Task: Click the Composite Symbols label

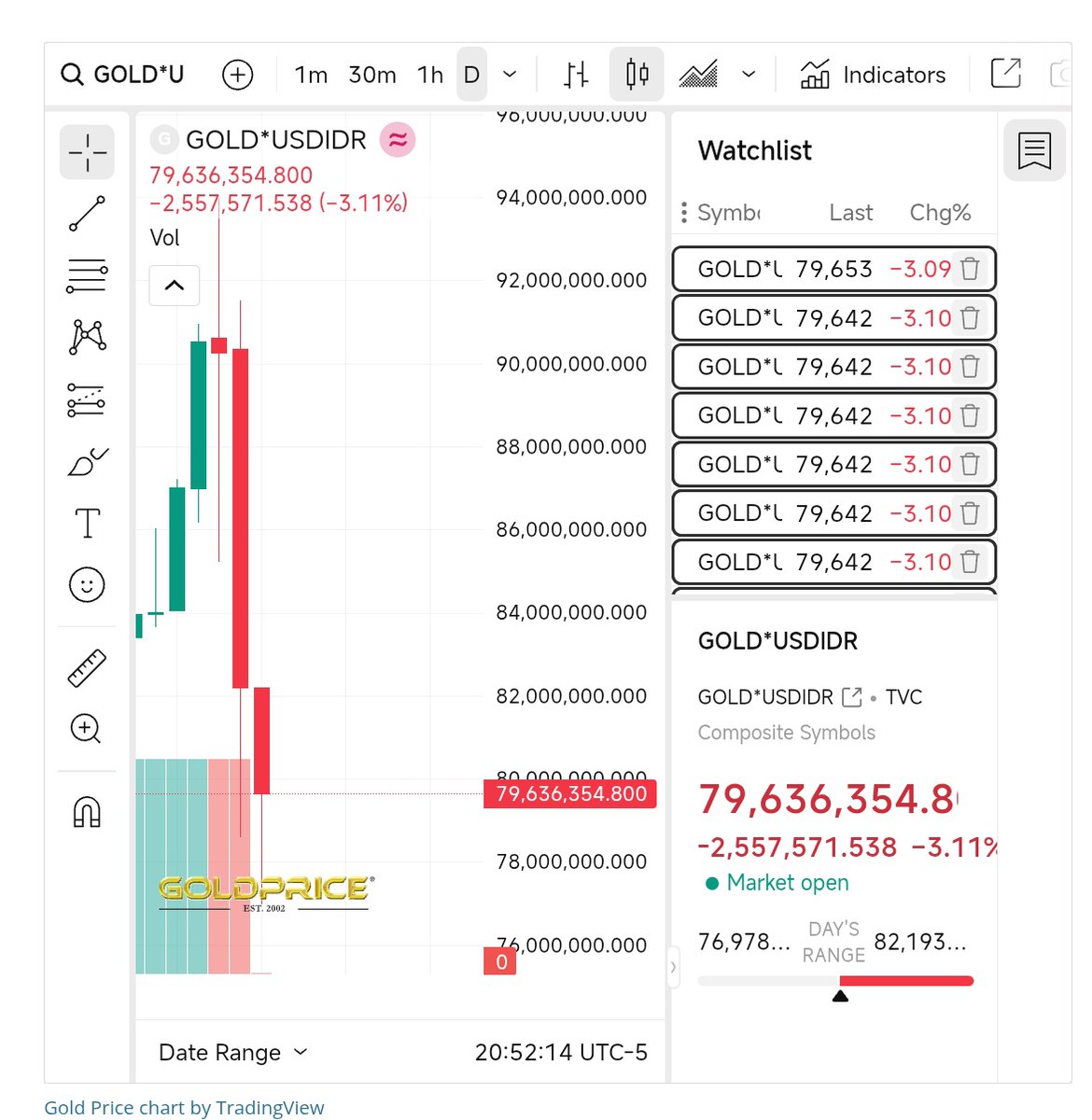Action: point(787,733)
